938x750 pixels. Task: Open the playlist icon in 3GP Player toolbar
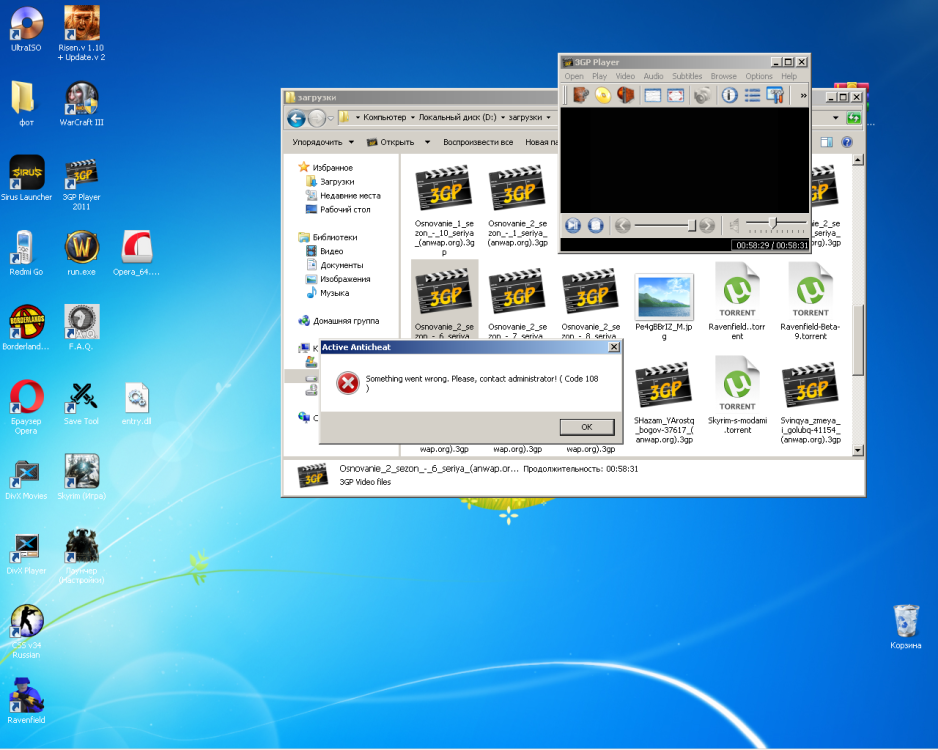click(752, 95)
